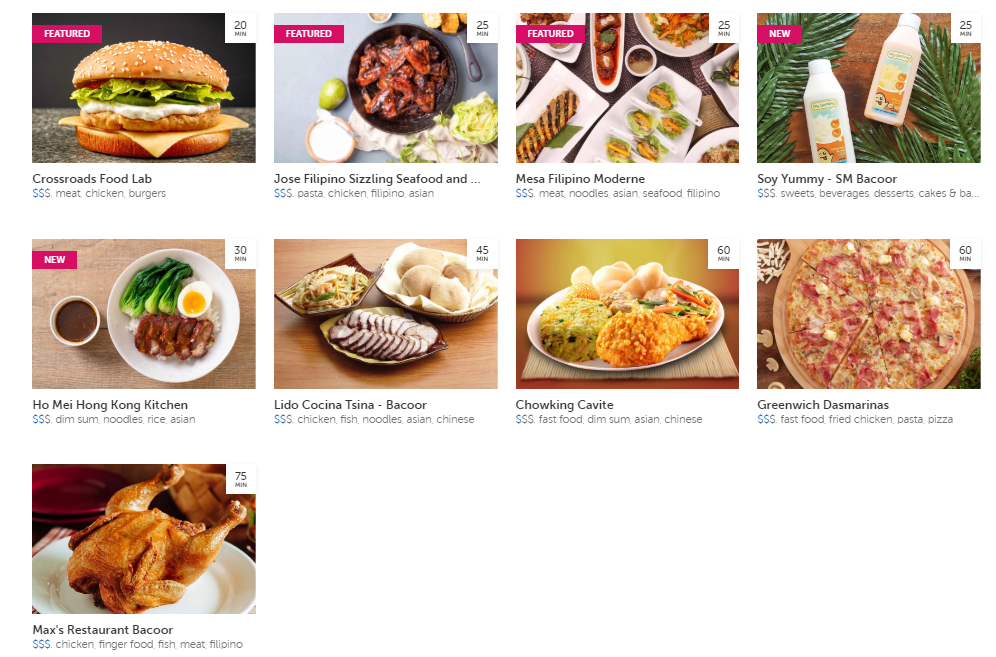
Task: Click the Chowking Cavite restaurant name
Action: click(x=564, y=405)
